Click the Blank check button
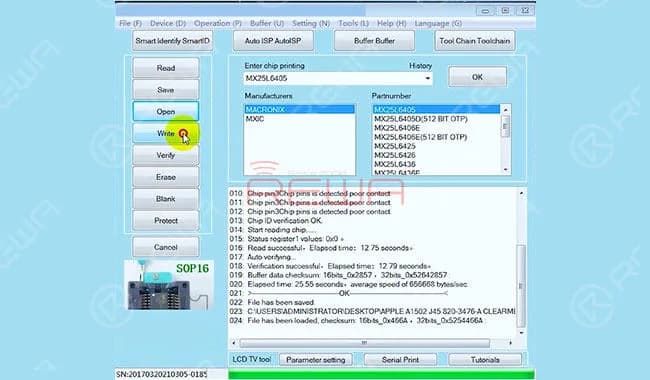The height and width of the screenshot is (380, 650). click(x=166, y=199)
